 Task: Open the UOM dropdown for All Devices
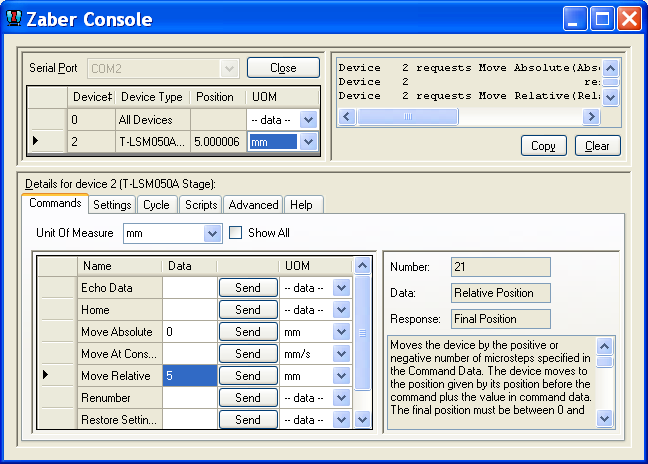(x=308, y=120)
